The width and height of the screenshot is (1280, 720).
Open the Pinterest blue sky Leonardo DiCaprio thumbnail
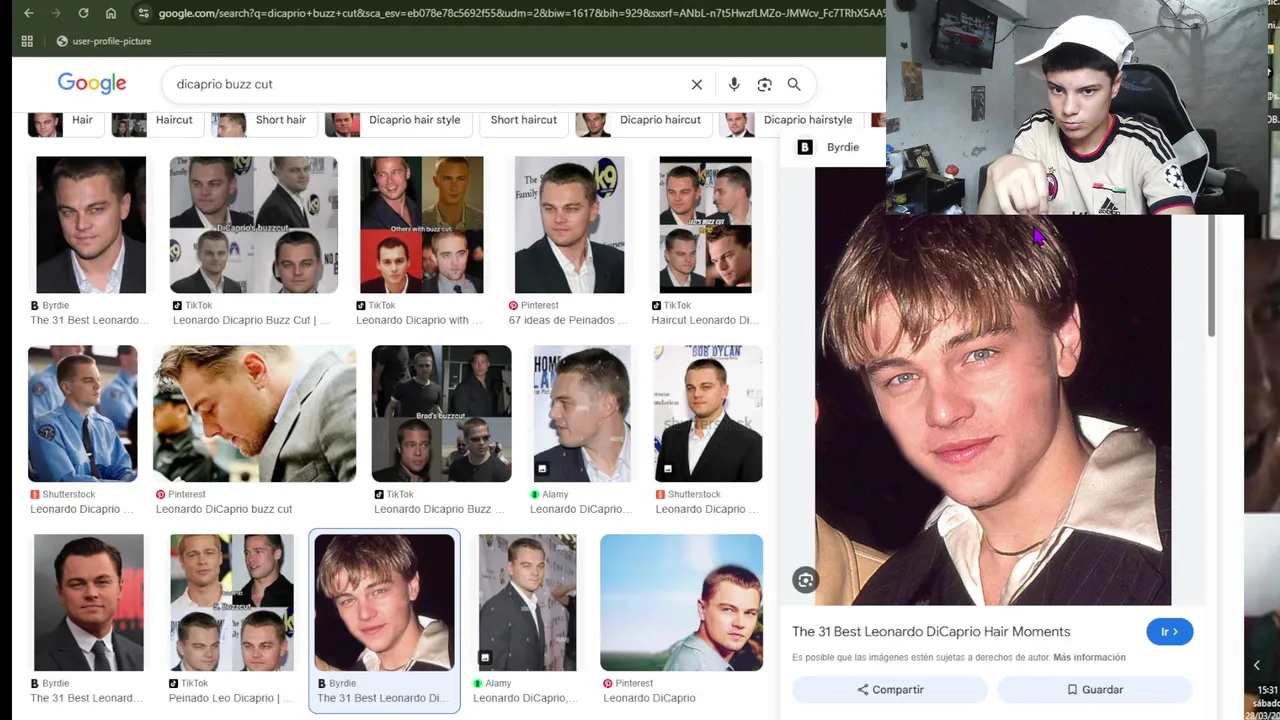click(x=681, y=602)
